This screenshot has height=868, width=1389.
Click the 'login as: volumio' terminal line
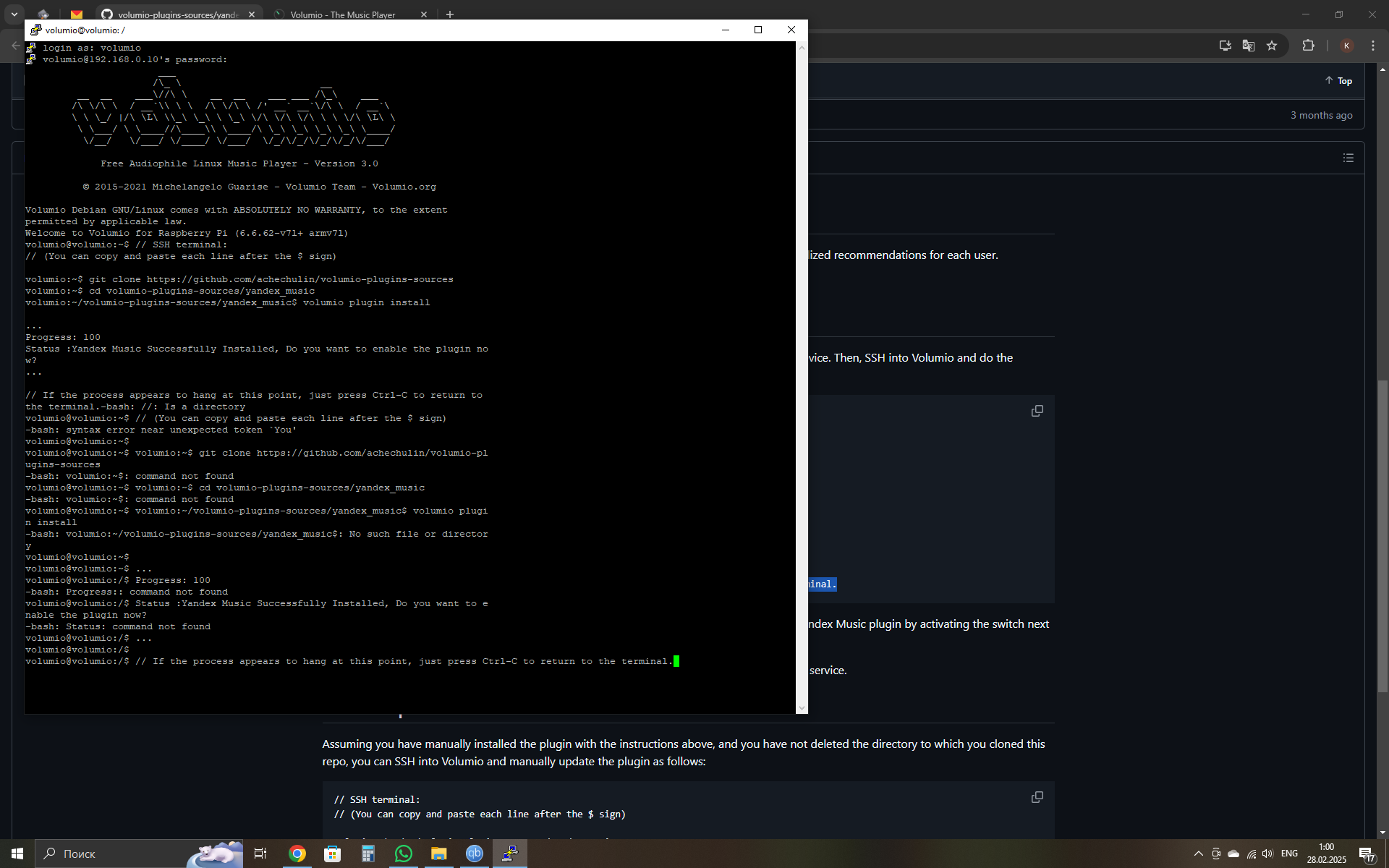click(x=92, y=48)
